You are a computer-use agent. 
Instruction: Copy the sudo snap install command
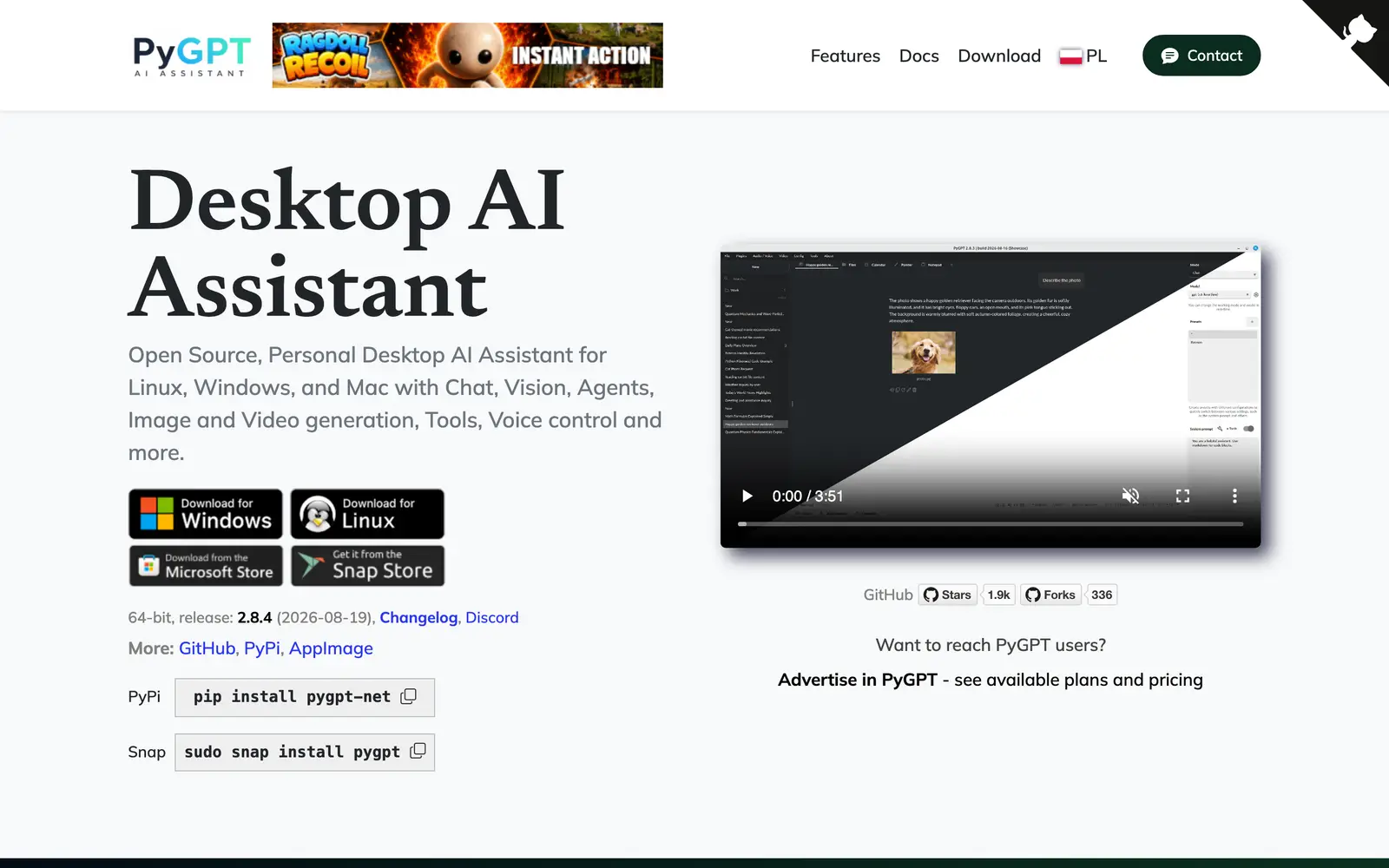click(418, 751)
